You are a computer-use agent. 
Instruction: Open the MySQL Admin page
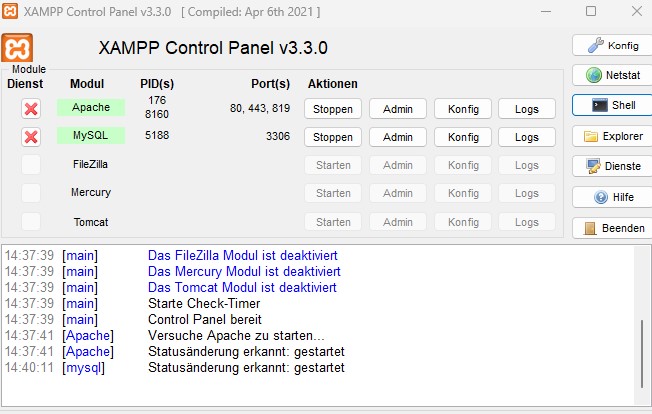tap(398, 137)
